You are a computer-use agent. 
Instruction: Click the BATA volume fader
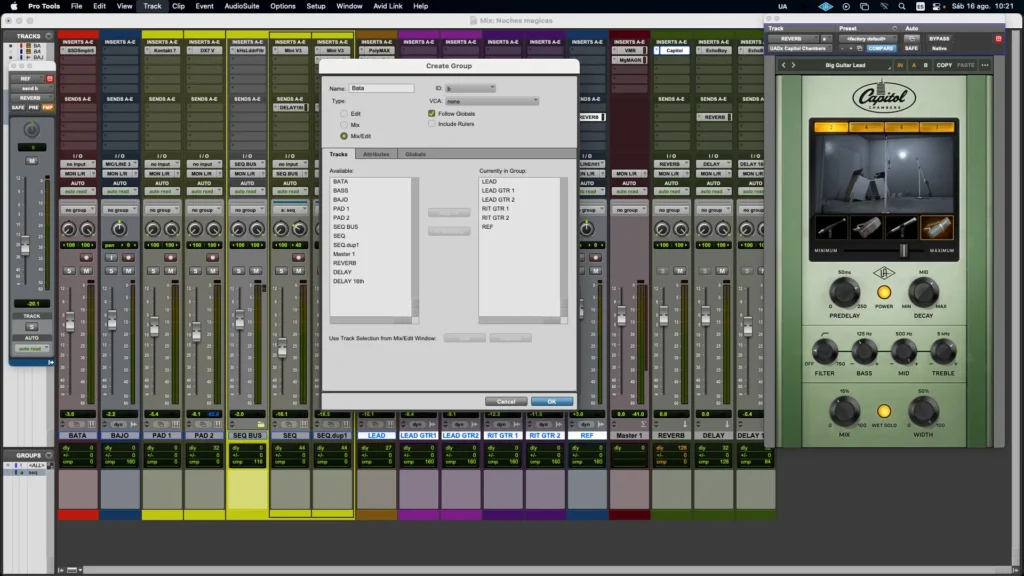tap(70, 322)
